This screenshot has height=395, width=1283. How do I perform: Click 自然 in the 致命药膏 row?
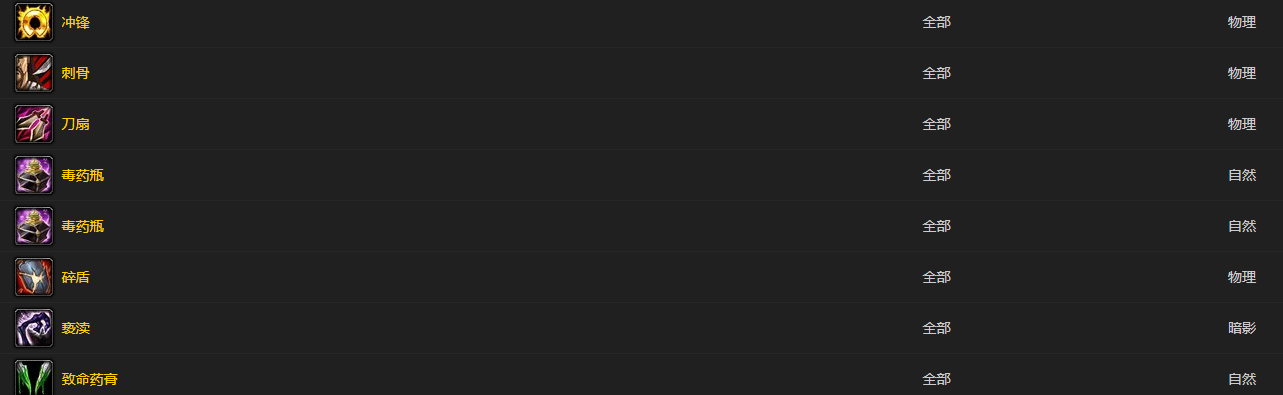(1242, 379)
